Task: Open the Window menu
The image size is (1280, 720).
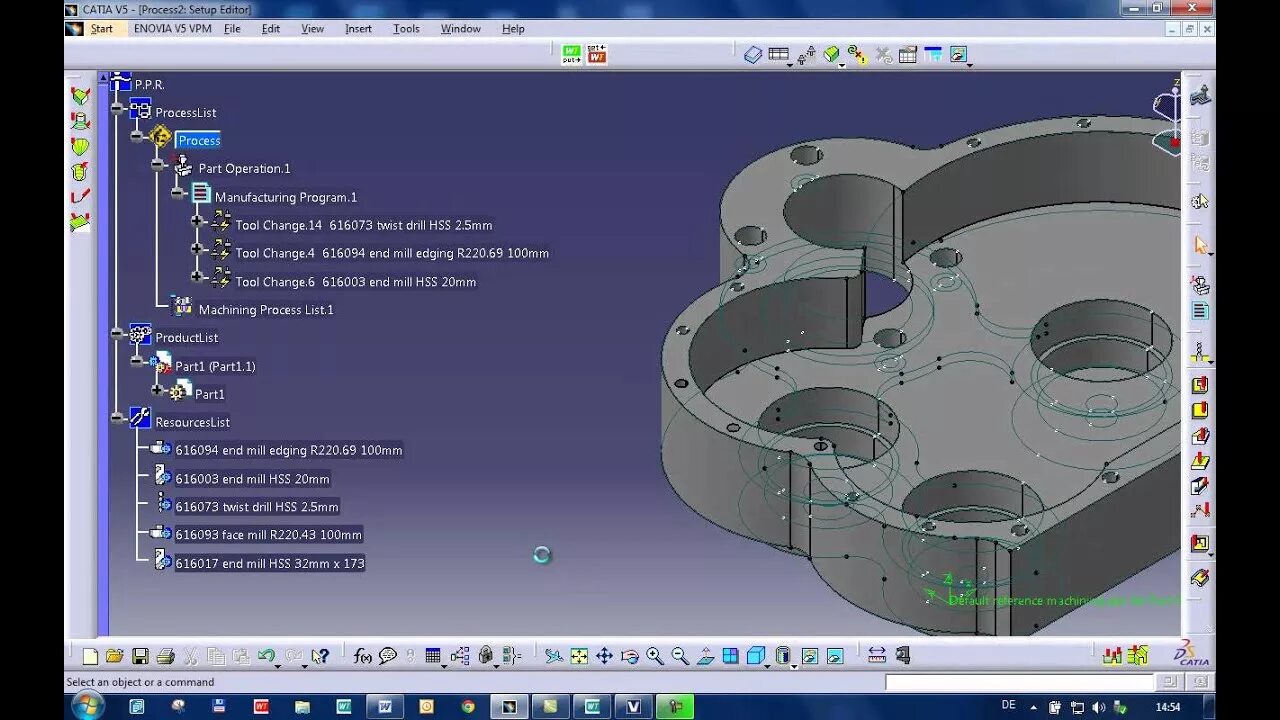Action: tap(461, 29)
